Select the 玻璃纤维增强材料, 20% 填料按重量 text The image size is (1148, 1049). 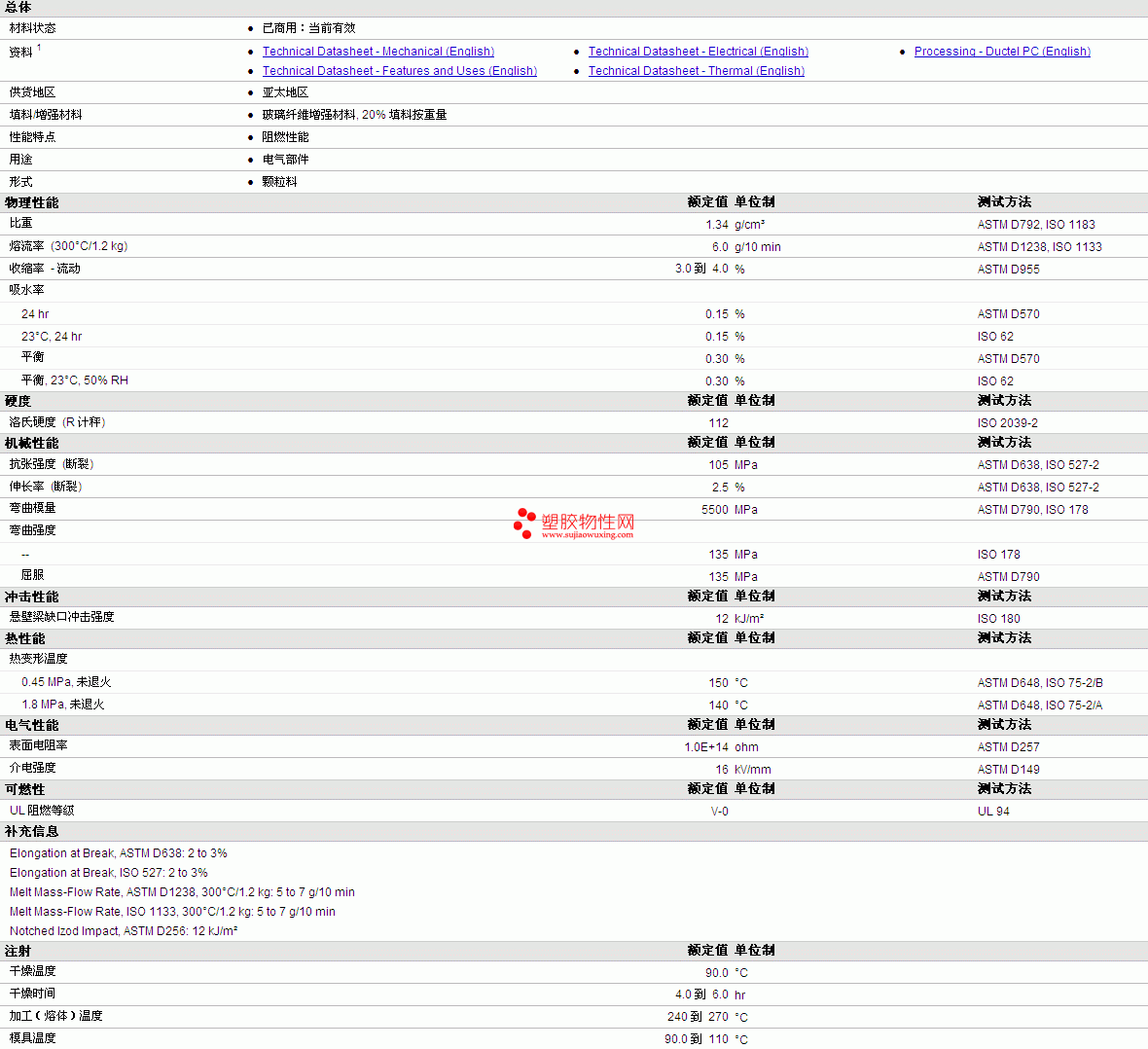354,114
